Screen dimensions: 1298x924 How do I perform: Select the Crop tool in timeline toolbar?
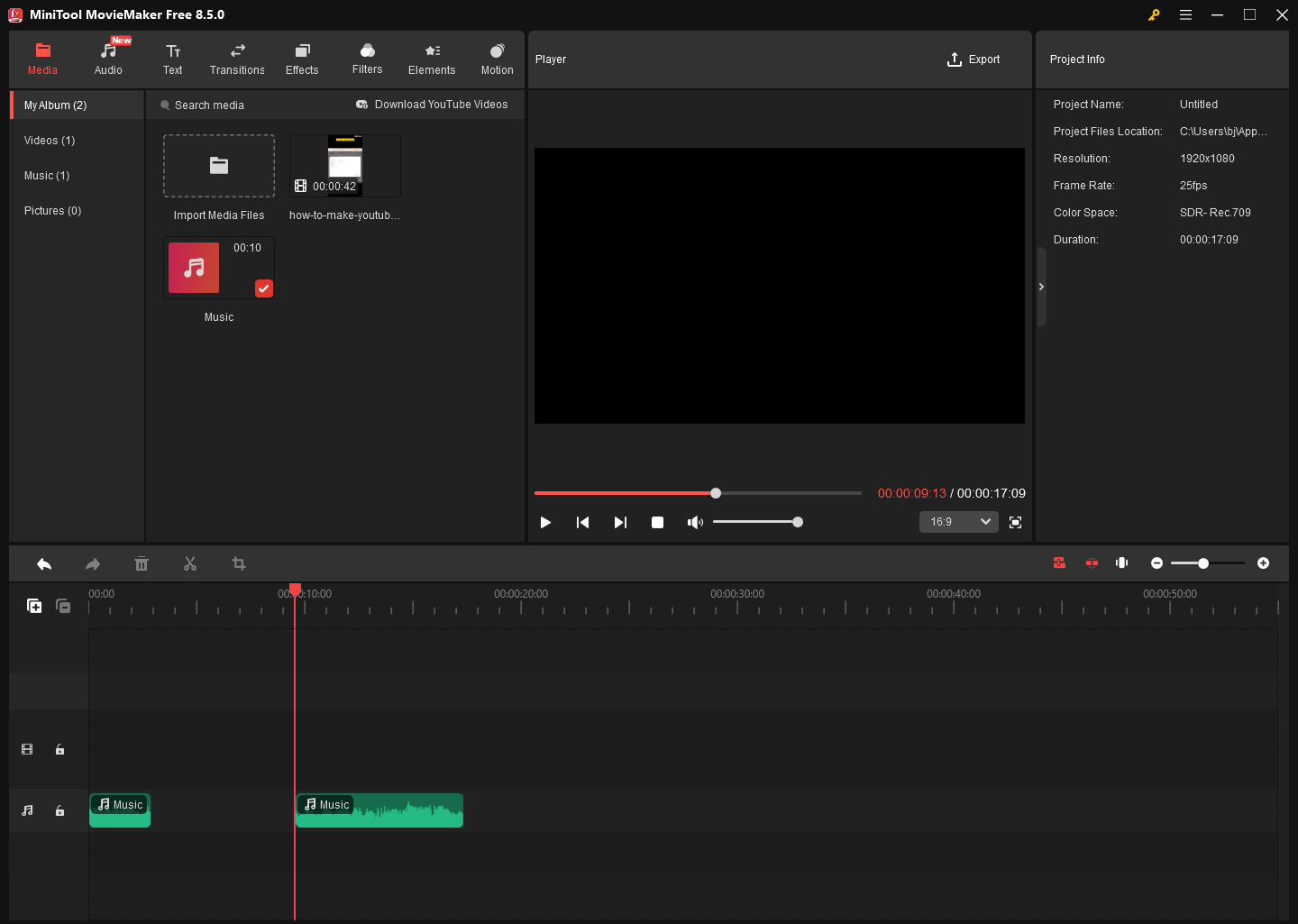[239, 563]
